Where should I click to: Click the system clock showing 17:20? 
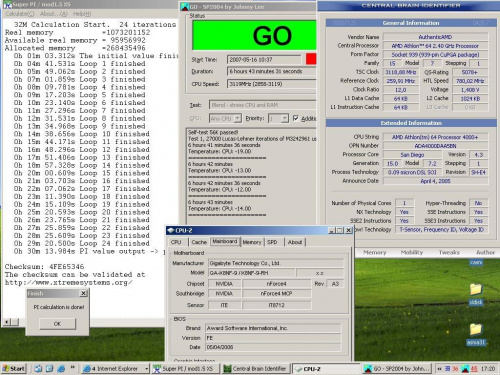click(x=488, y=369)
